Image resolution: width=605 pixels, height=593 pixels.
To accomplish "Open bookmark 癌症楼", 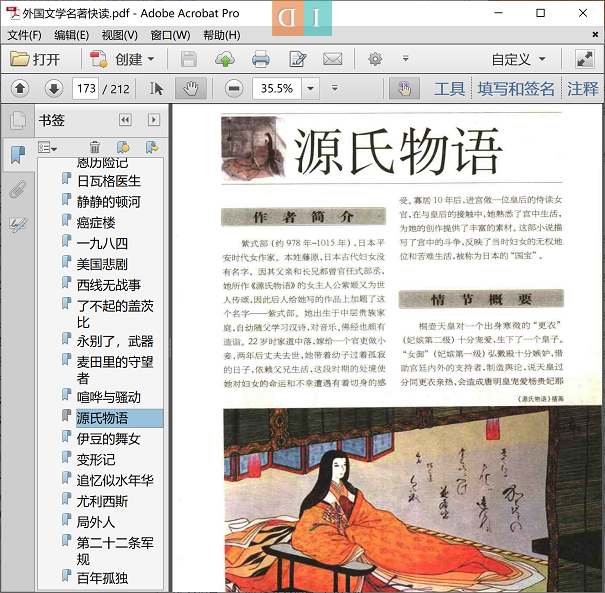I will coord(96,223).
